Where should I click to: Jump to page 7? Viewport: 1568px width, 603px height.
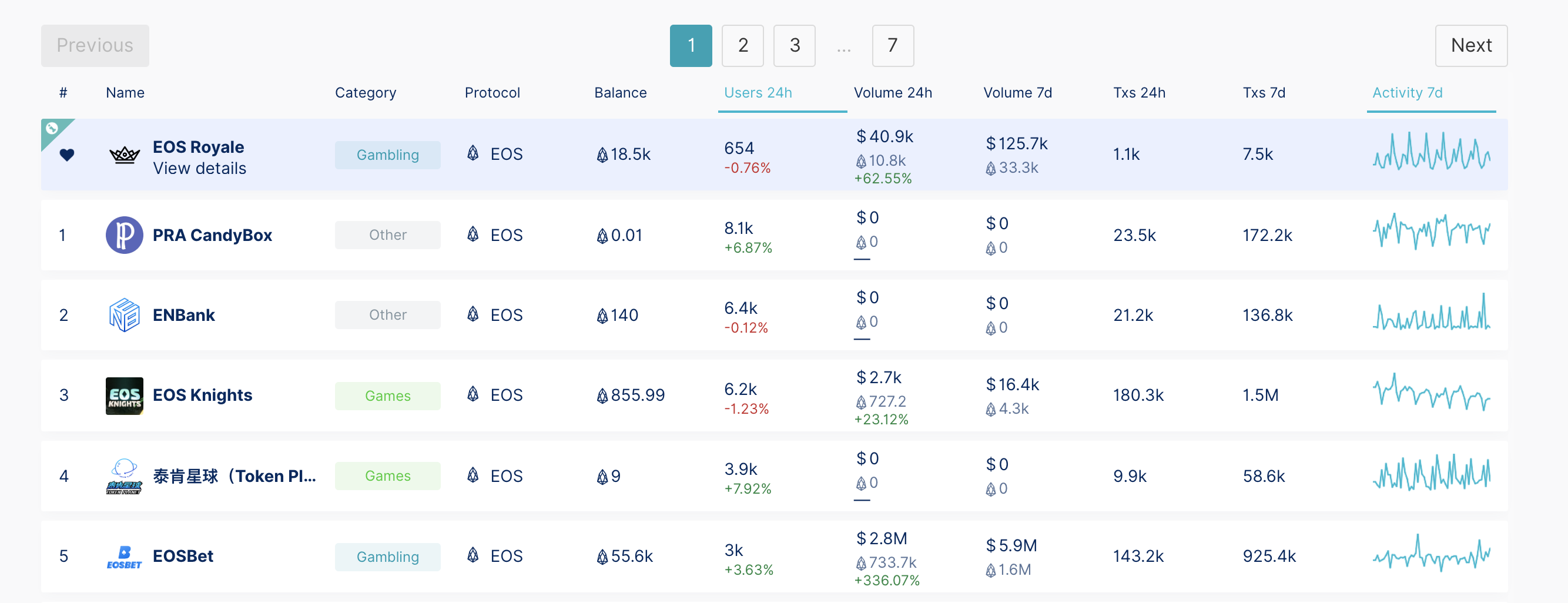(892, 46)
